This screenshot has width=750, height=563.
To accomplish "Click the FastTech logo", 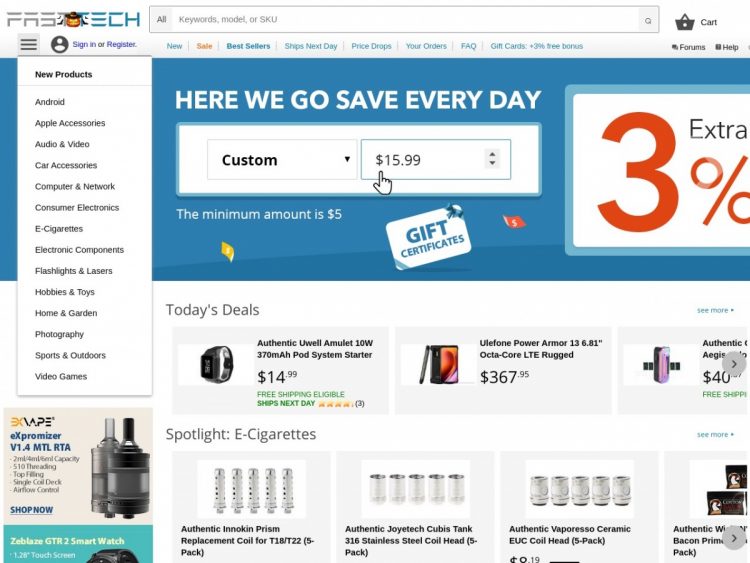I will tap(73, 19).
